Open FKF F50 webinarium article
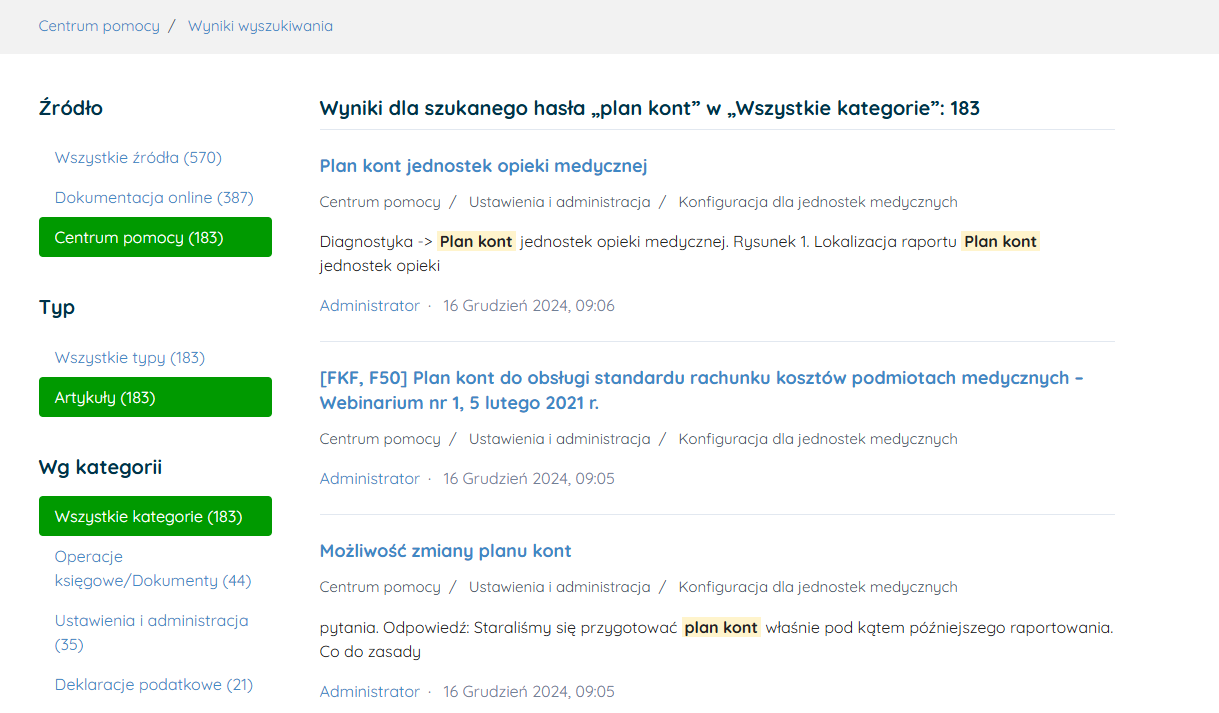1219x713 pixels. coord(701,390)
